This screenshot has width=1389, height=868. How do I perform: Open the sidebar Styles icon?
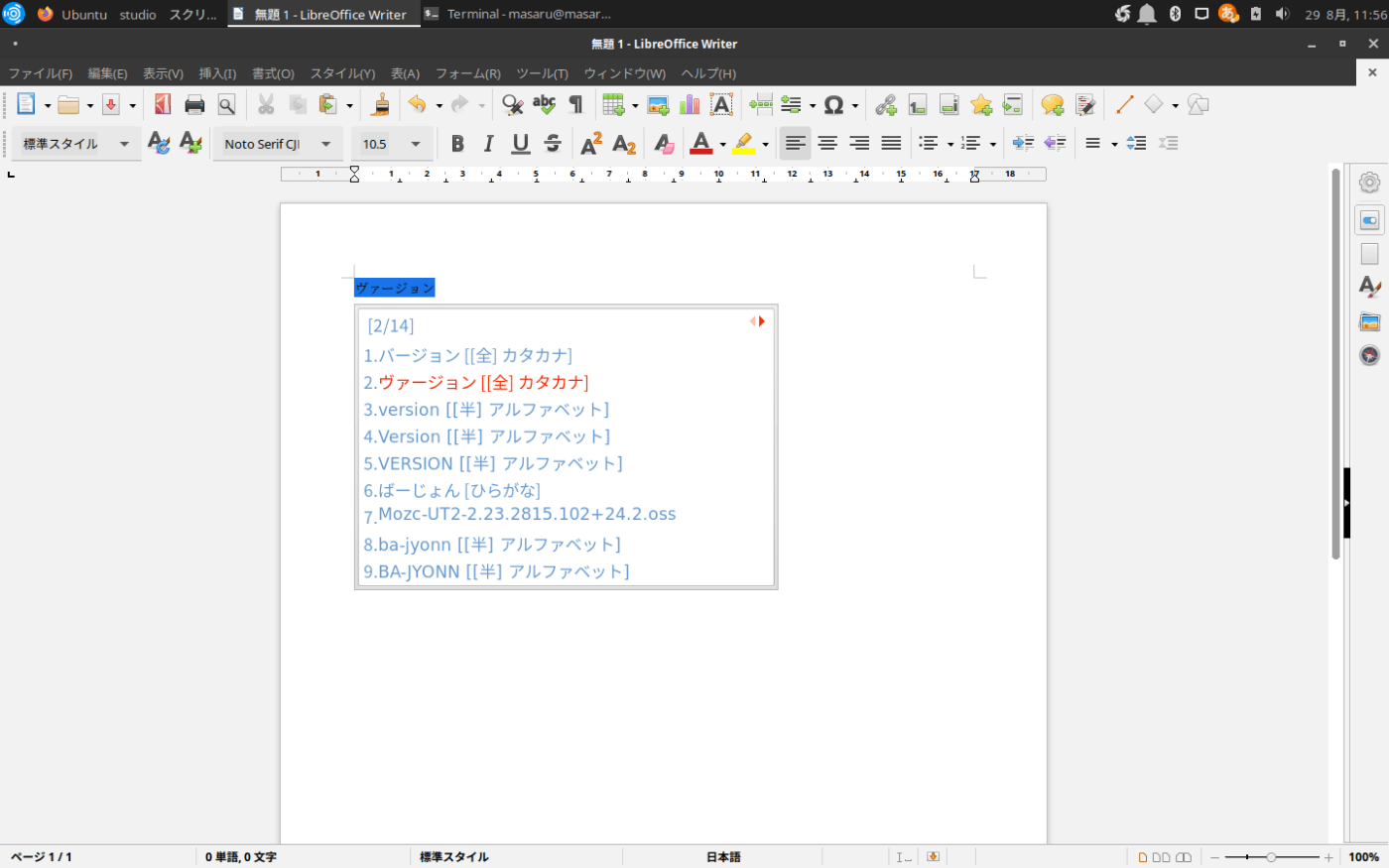[1369, 287]
